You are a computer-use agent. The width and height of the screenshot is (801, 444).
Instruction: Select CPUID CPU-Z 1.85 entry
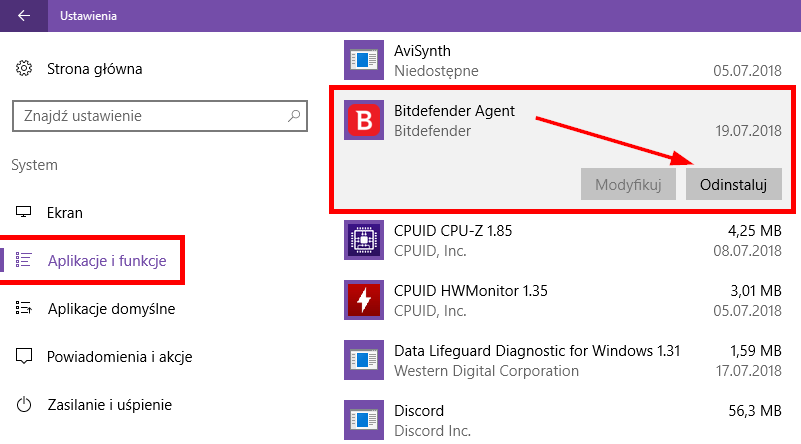coord(453,231)
